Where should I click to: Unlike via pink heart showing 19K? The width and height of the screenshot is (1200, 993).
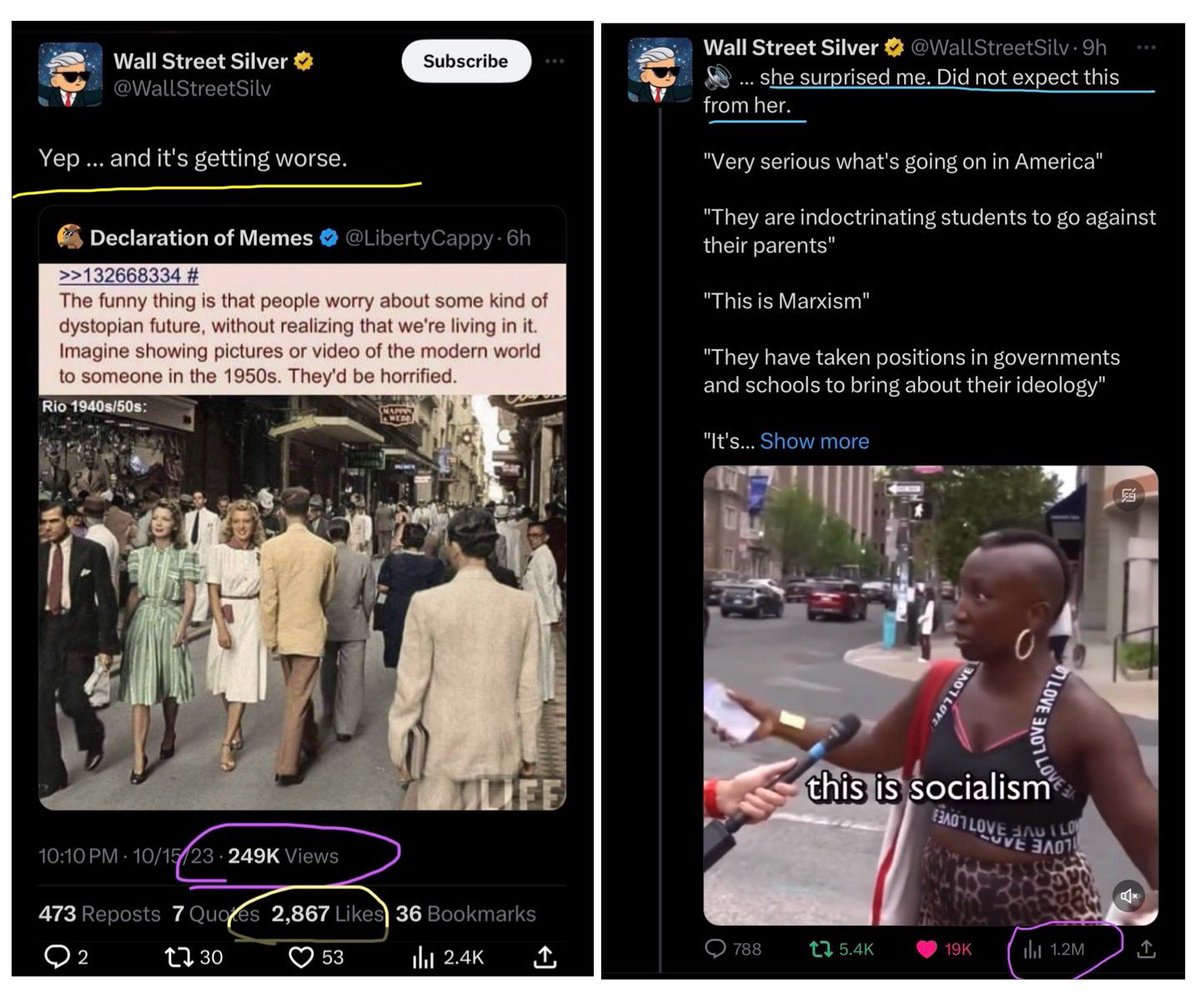pyautogui.click(x=925, y=948)
